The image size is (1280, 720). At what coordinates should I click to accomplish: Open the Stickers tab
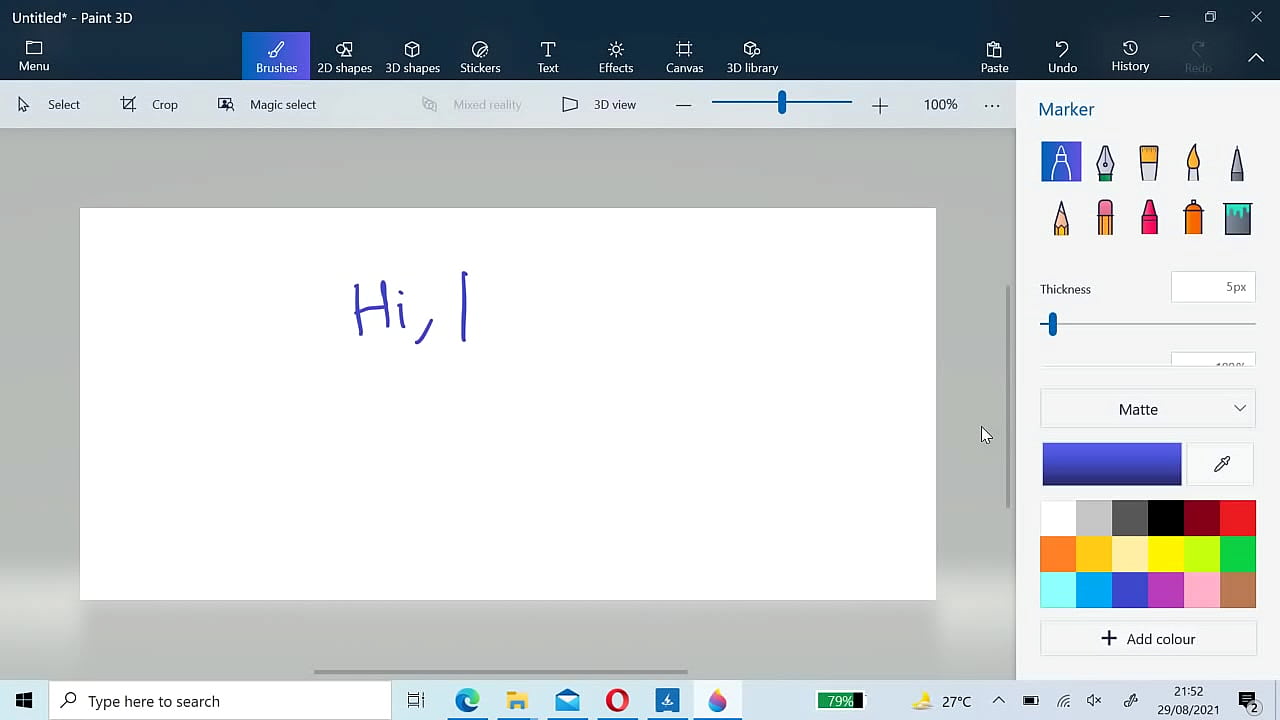click(x=480, y=56)
